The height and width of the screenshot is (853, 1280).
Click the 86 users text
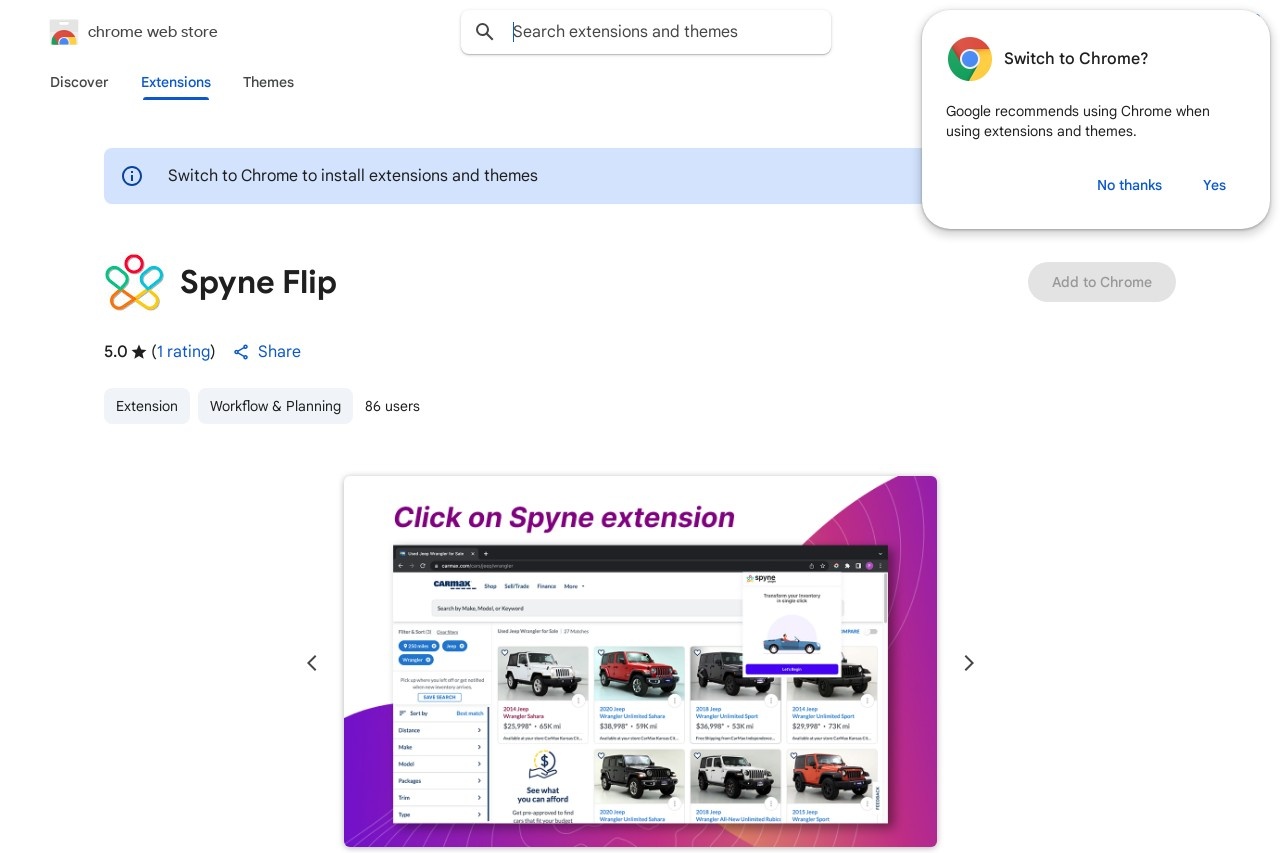[x=392, y=406]
